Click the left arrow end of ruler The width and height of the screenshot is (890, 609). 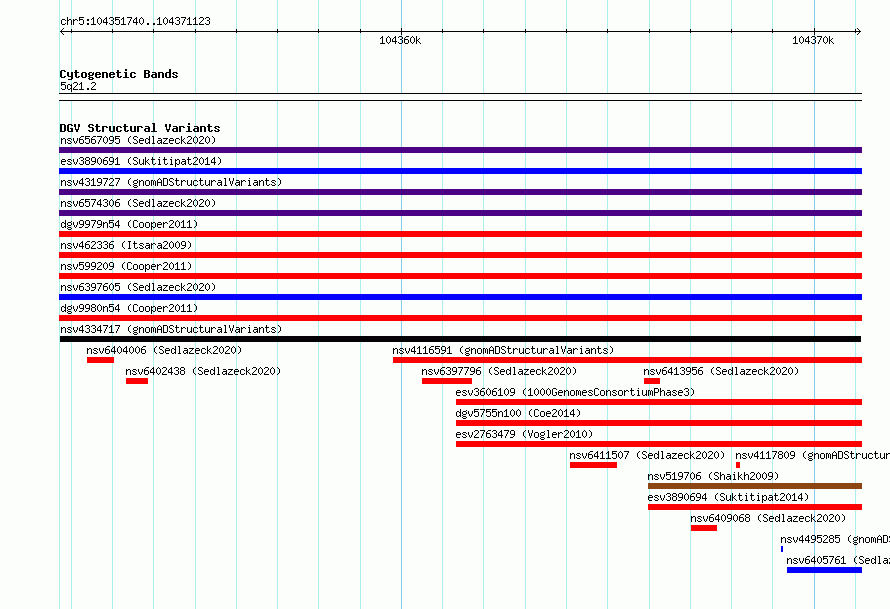click(62, 31)
